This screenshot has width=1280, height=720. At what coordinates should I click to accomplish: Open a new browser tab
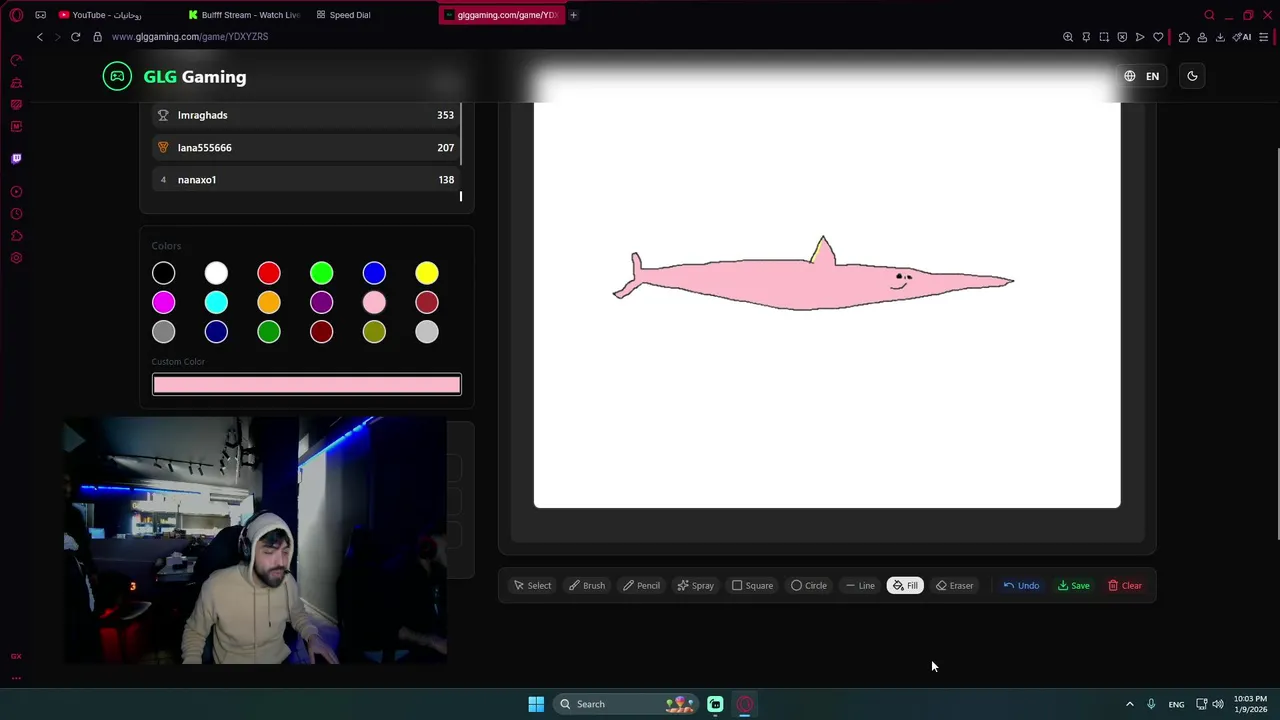573,15
